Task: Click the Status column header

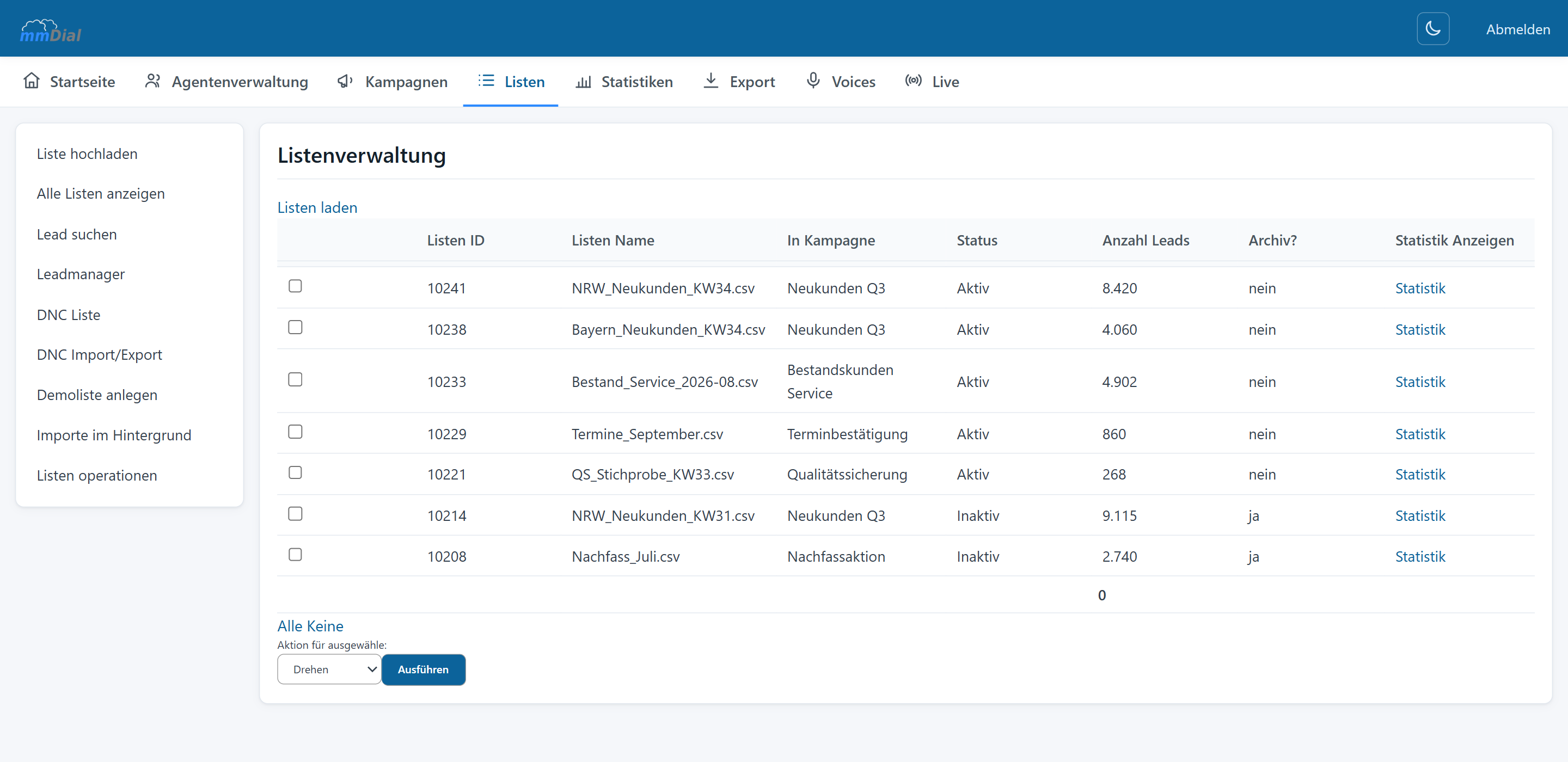Action: click(x=976, y=241)
